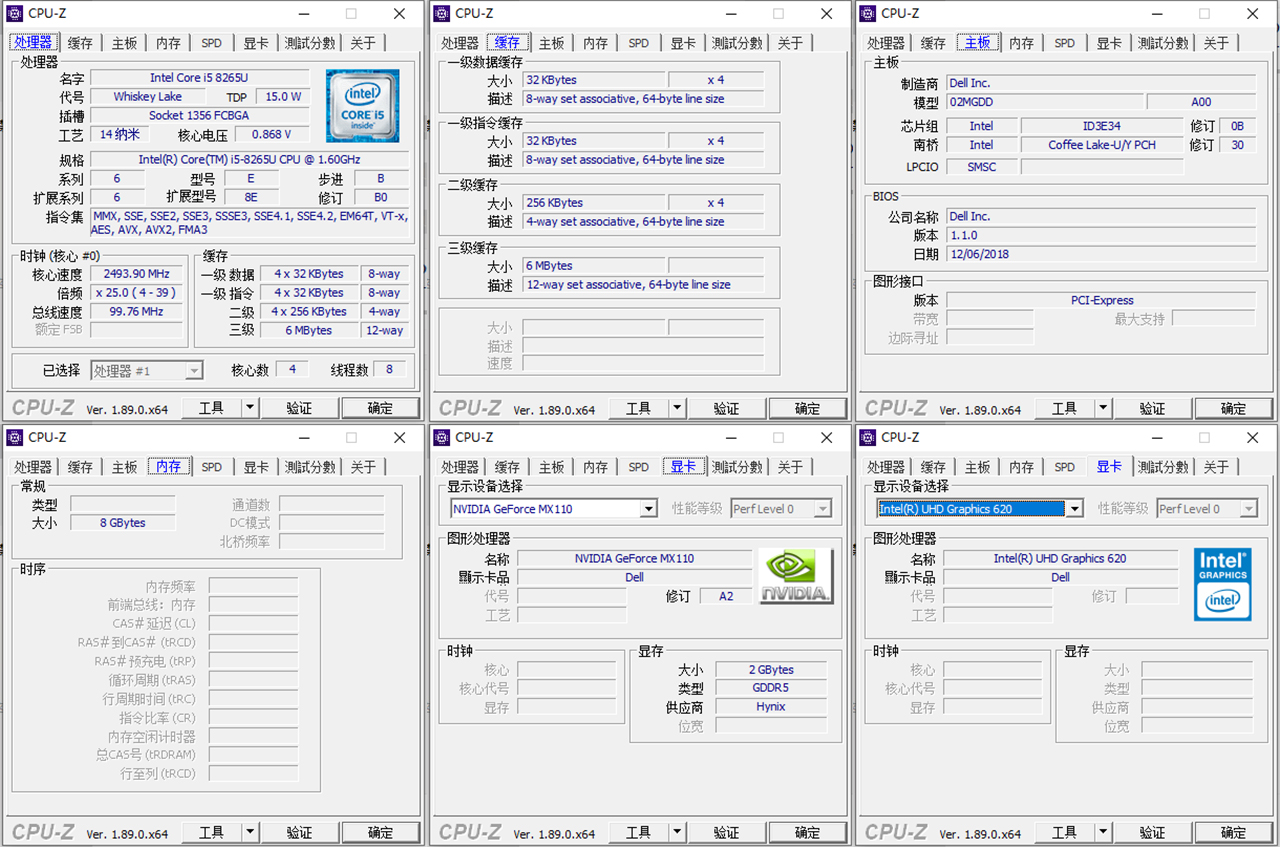Screen dimensions: 1280x847
Task: Select 内存 tab in mainboard (主板) window
Action: pos(1021,43)
